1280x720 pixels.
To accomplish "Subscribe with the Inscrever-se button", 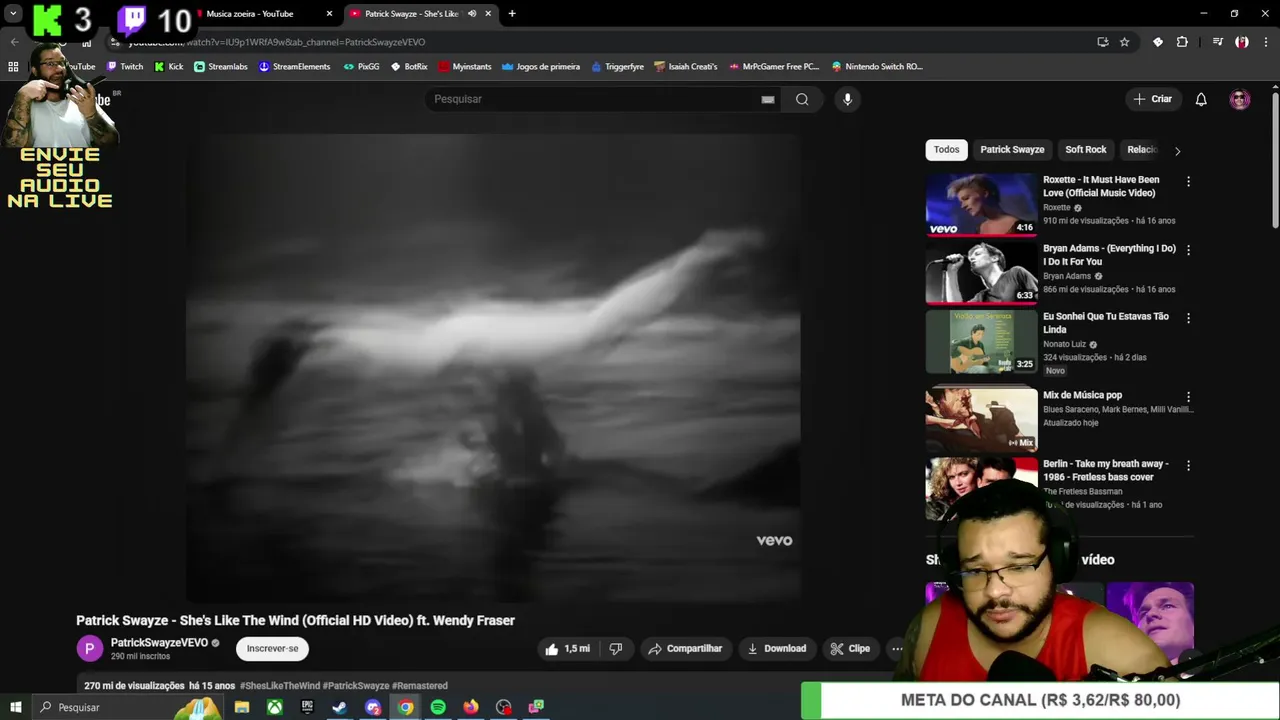I will [x=273, y=649].
